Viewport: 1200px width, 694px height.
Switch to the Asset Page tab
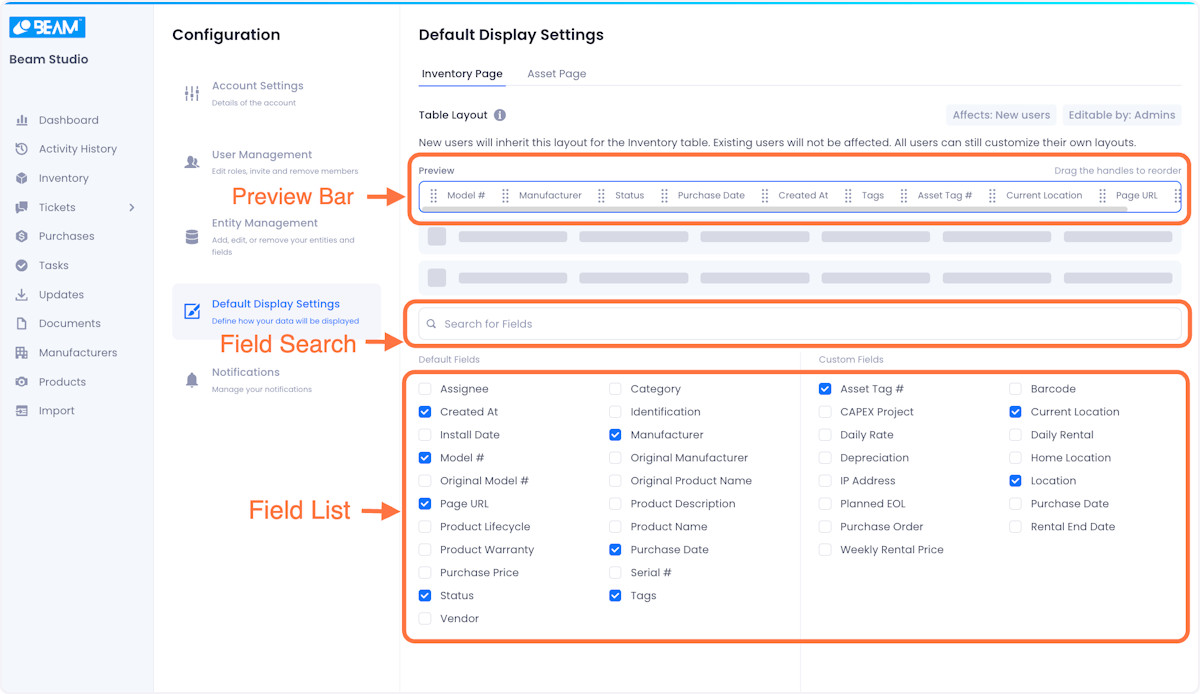pos(557,74)
